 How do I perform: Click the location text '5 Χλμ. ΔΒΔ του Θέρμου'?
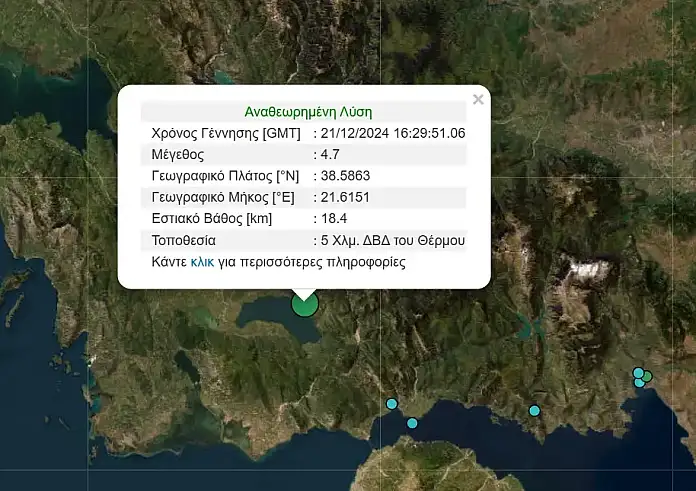click(392, 241)
